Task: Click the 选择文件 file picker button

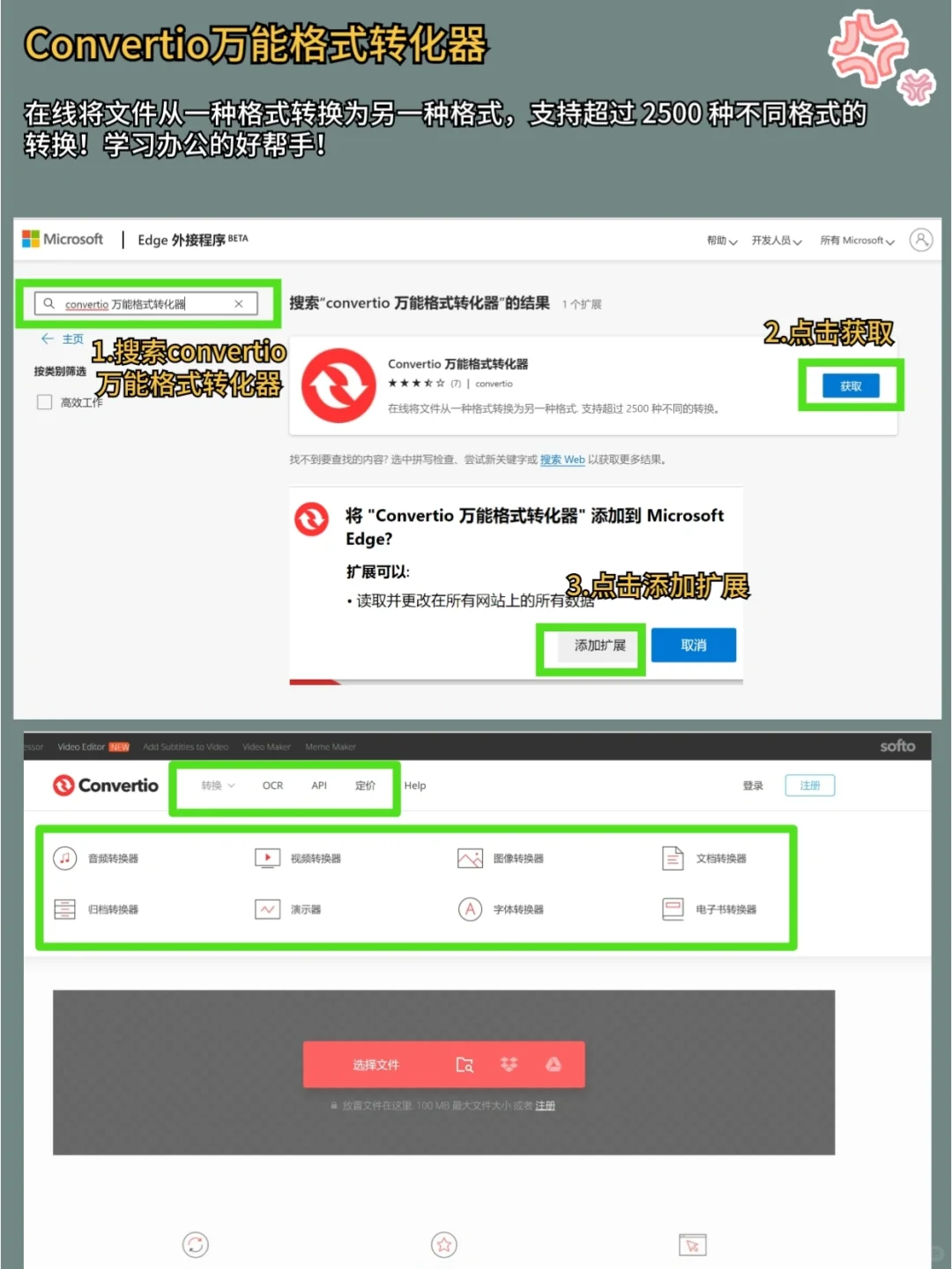Action: click(x=376, y=1064)
